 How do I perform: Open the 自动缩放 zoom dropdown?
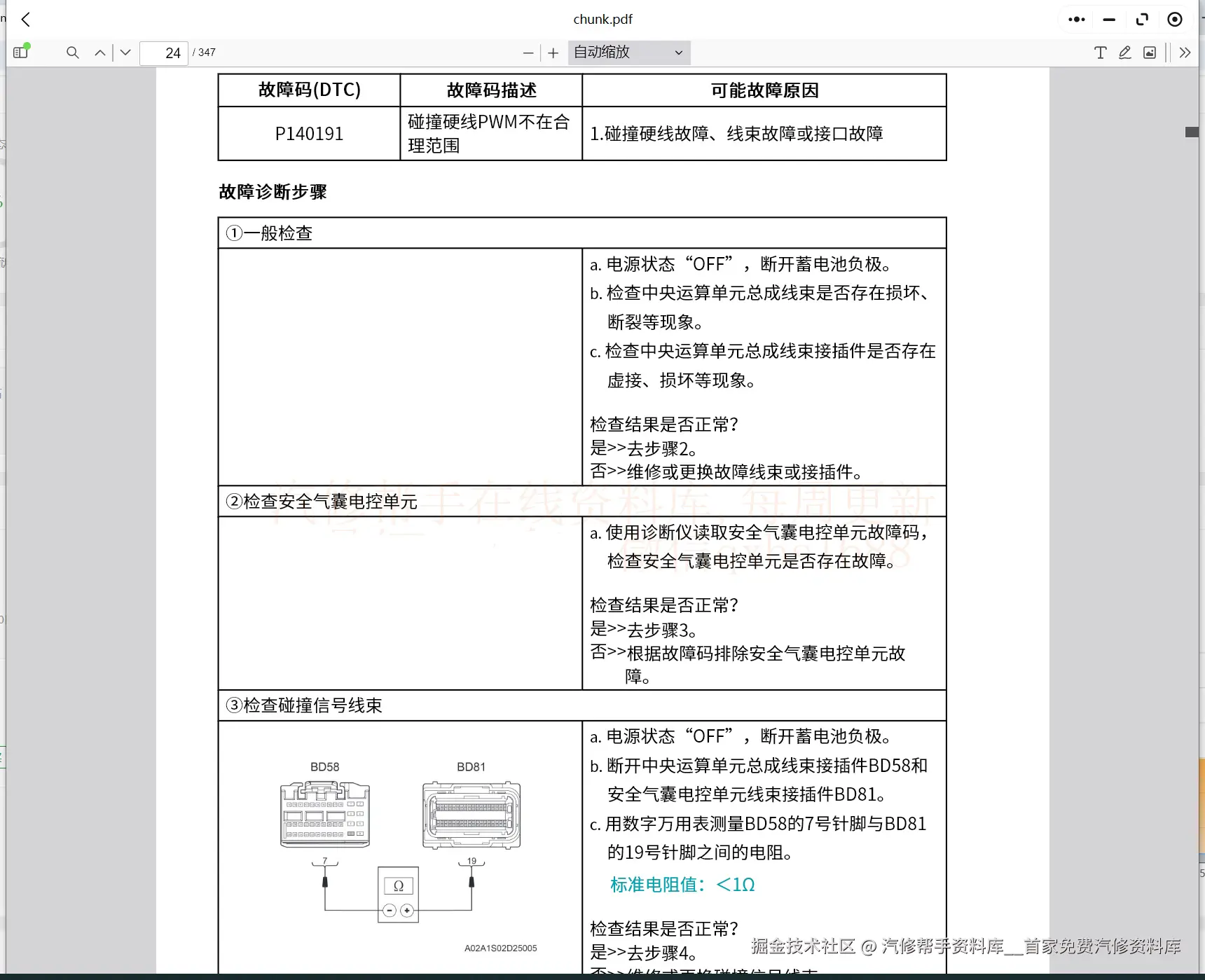coord(629,53)
